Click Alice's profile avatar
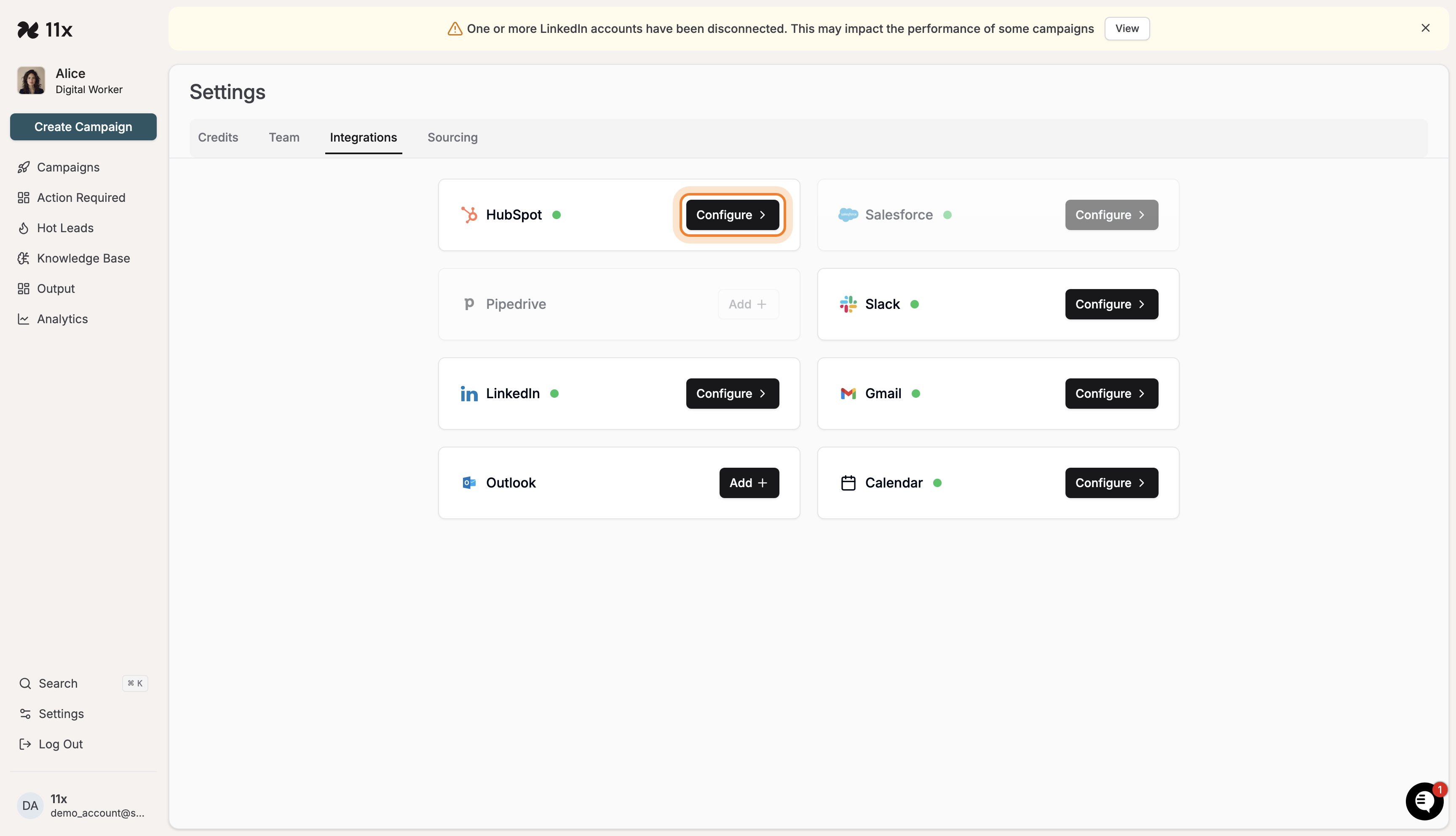1456x836 pixels. click(30, 80)
